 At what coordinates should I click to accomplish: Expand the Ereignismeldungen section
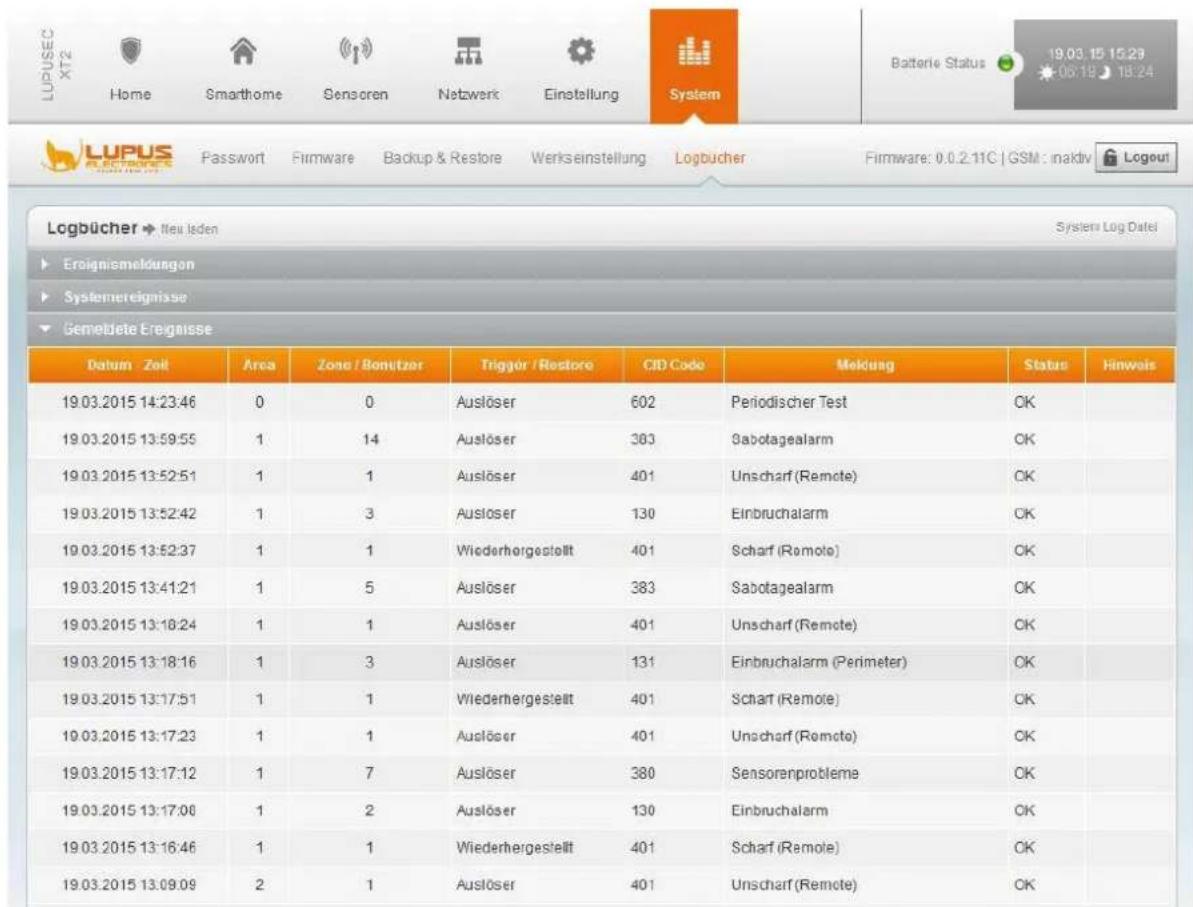[602, 264]
